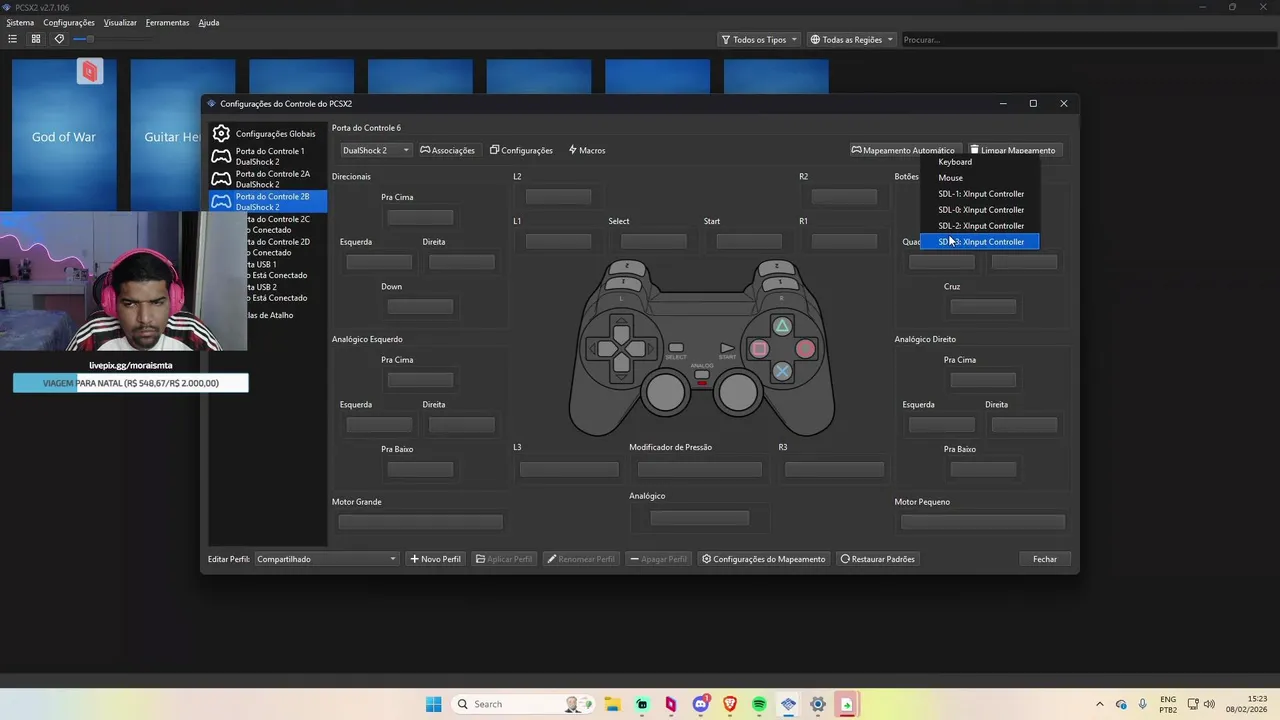Click the L2 binding box
This screenshot has width=1280, height=720.
[558, 197]
